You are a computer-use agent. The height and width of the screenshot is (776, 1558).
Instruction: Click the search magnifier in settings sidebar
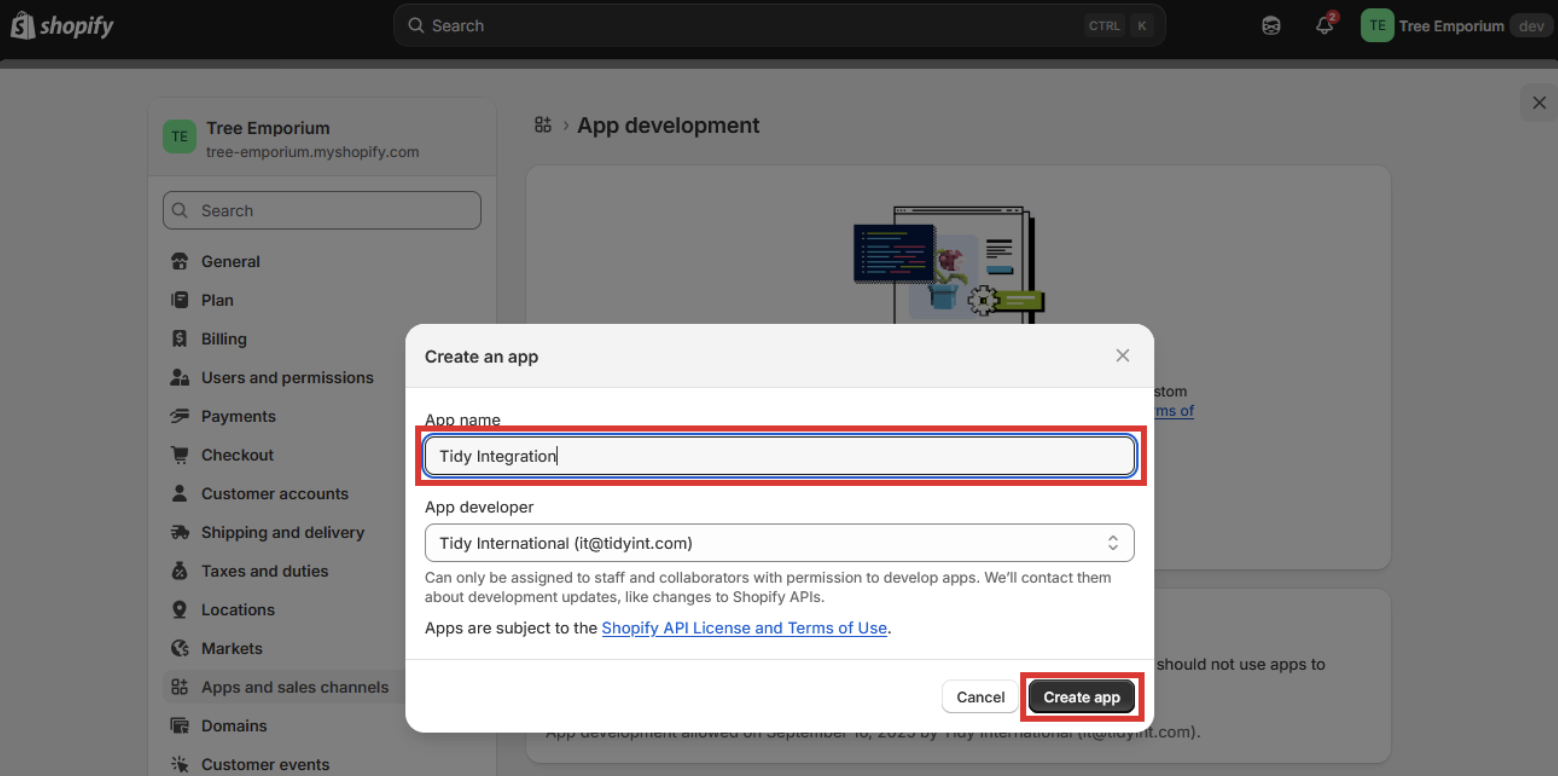[x=180, y=211]
